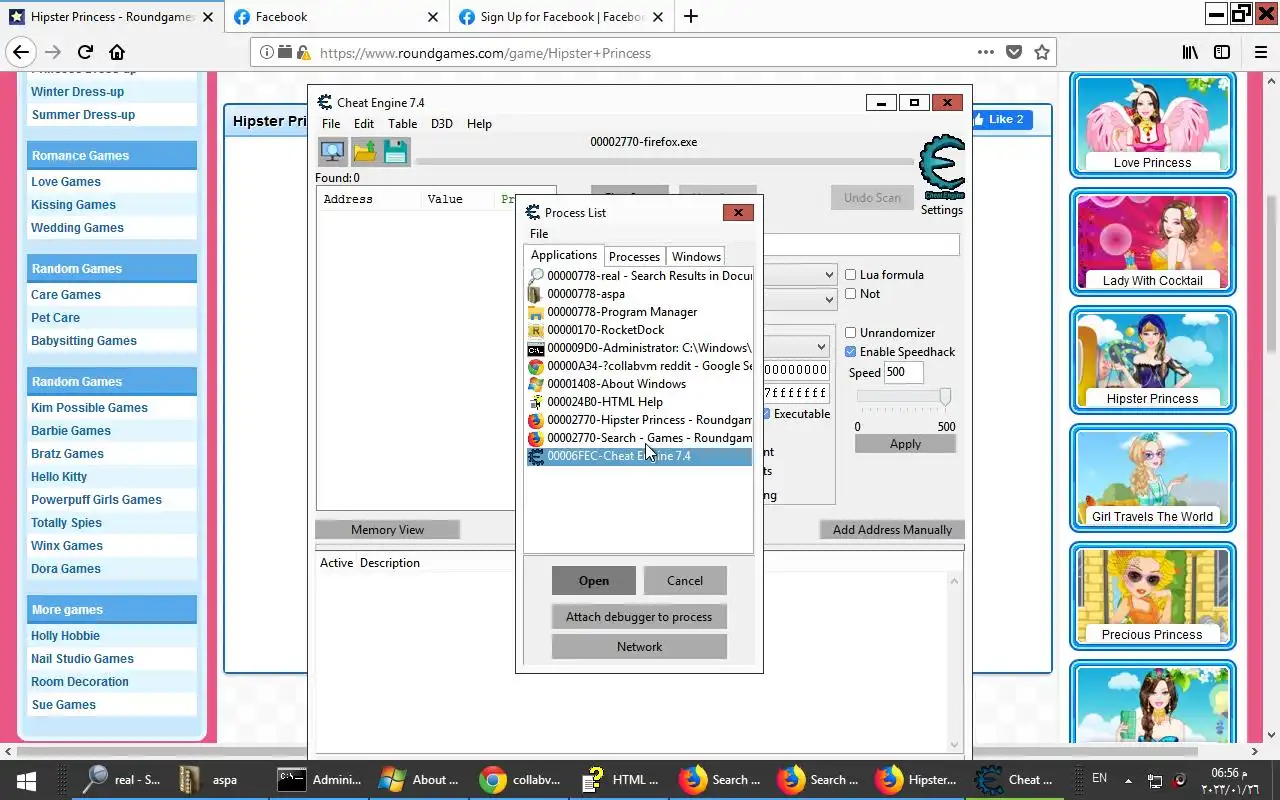
Task: Select the 00000A34 collabvm reddit Chrome entry
Action: coord(640,366)
